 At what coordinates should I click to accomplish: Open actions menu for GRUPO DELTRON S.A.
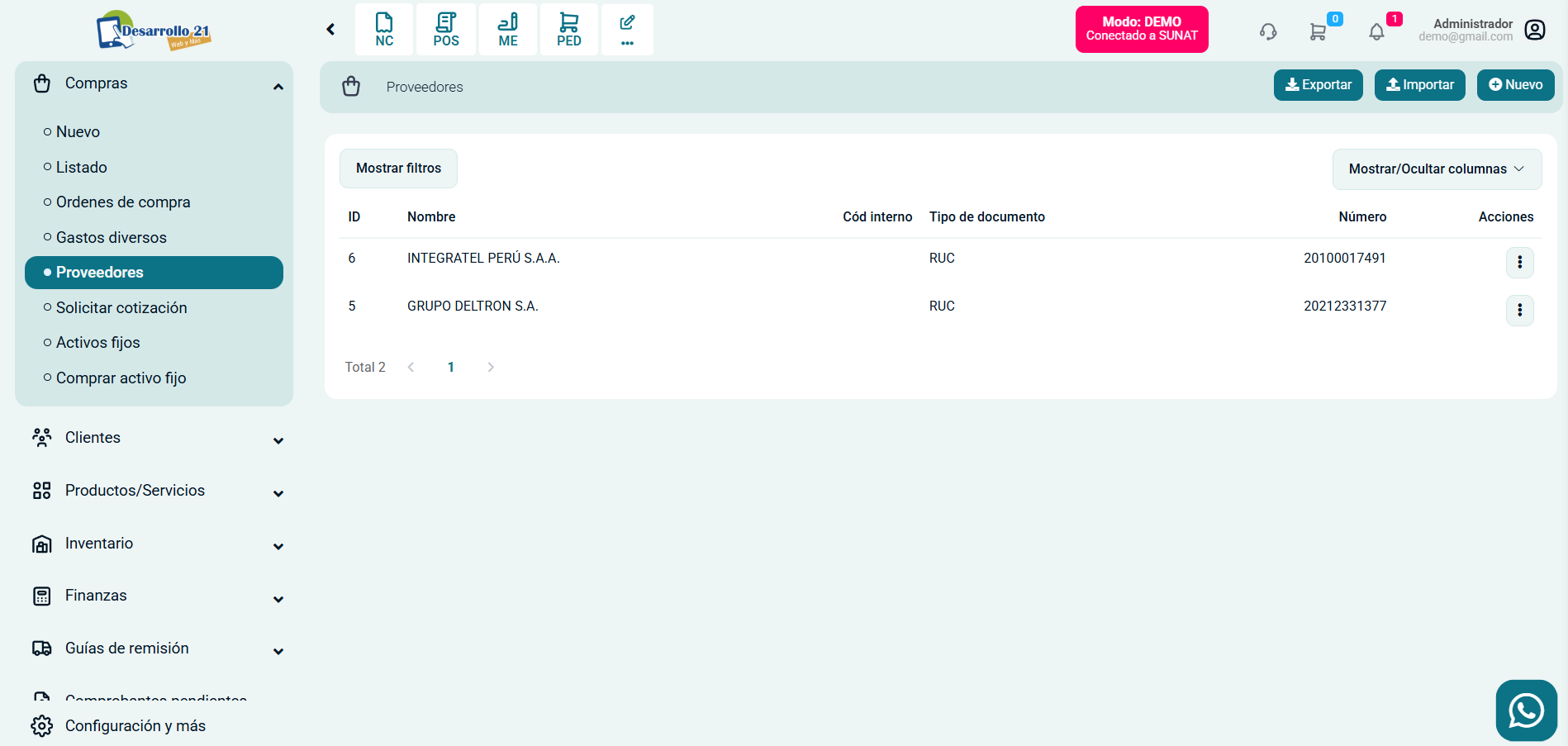(1519, 311)
